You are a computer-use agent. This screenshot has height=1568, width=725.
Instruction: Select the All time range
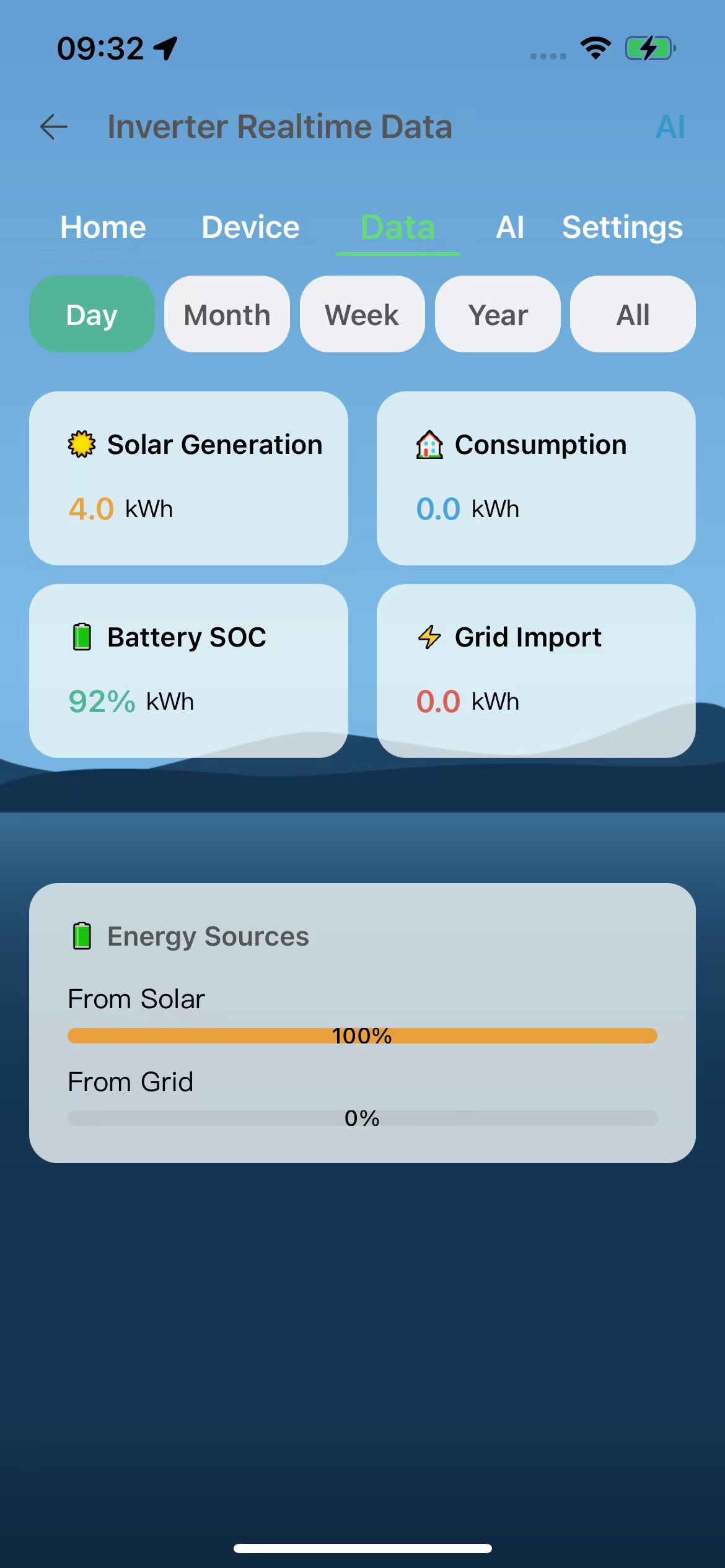pyautogui.click(x=633, y=314)
